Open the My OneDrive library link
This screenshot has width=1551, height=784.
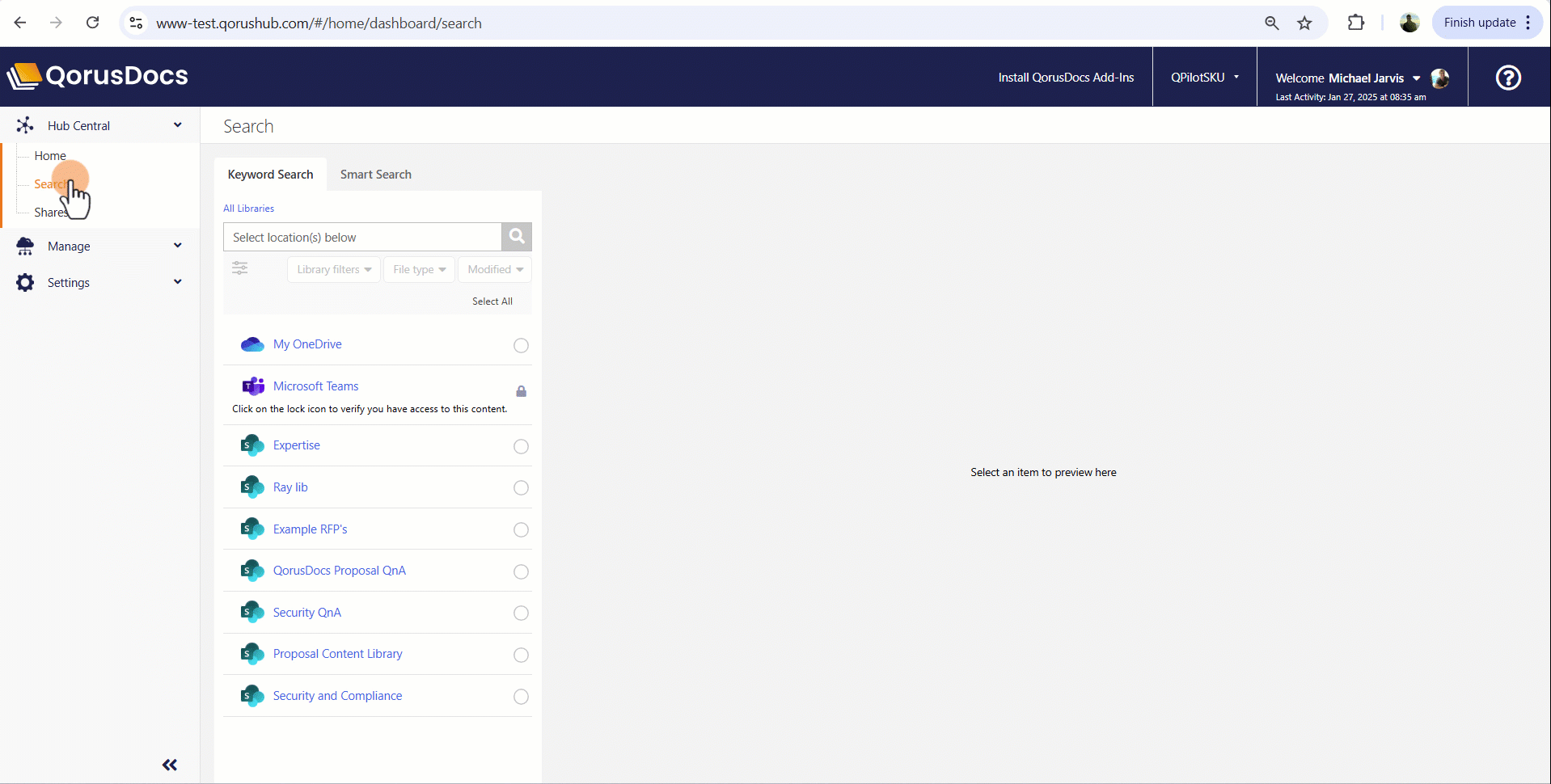coord(307,344)
